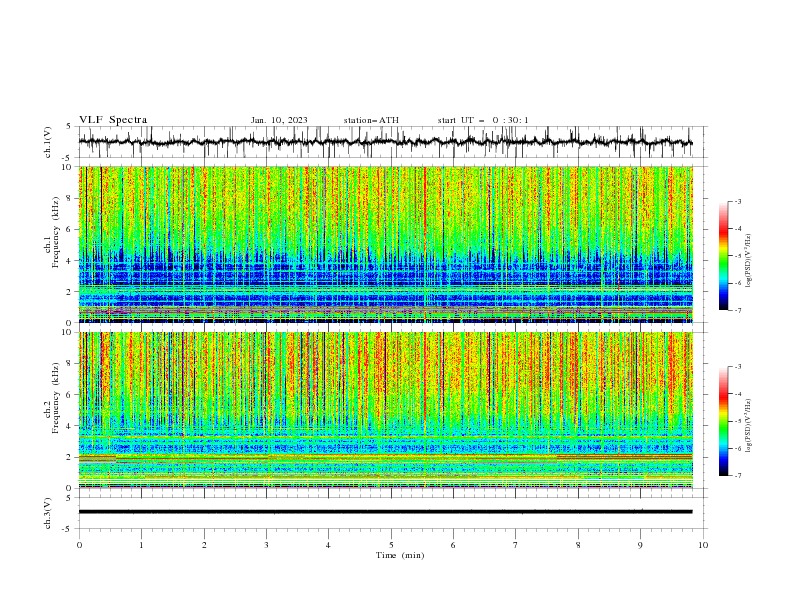Click the "VLF Spectra" plot title
This screenshot has width=792, height=612.
click(113, 120)
